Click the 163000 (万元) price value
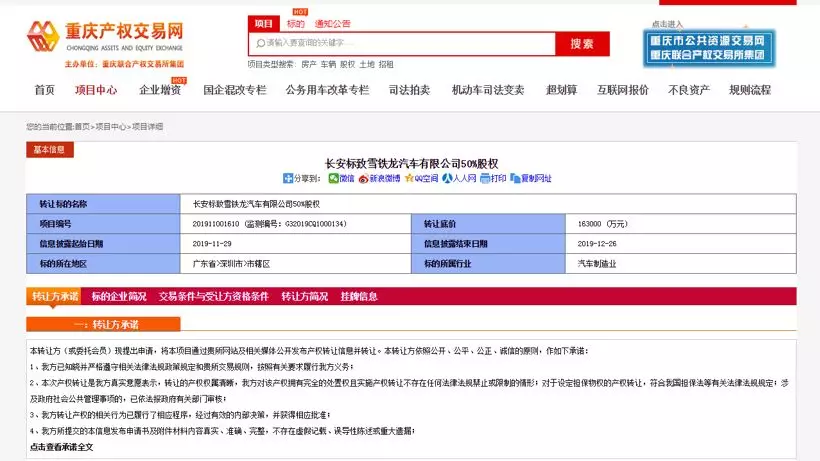The width and height of the screenshot is (820, 461). pos(602,224)
